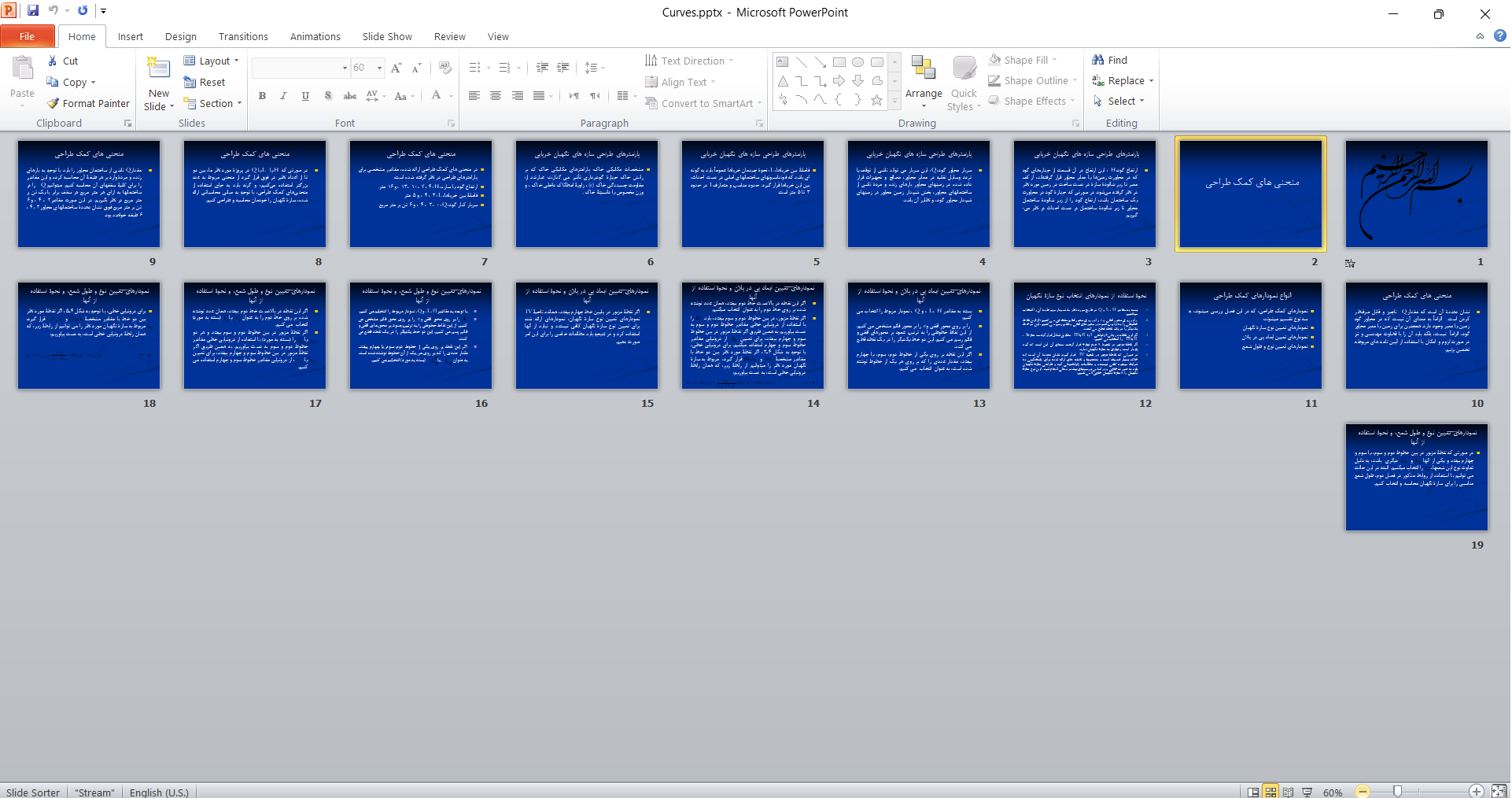Screen dimensions: 1512x798
Task: Click the Decrease Indent icon
Action: (x=542, y=68)
